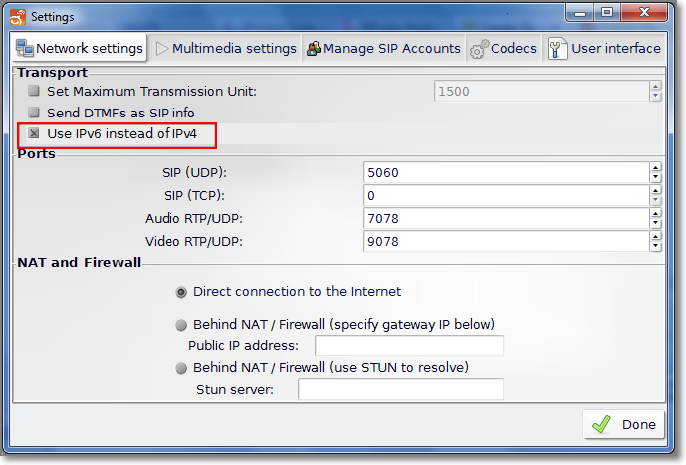Screen dimensions: 686x465
Task: Increase the SIP (UDP) port value
Action: tap(655, 168)
